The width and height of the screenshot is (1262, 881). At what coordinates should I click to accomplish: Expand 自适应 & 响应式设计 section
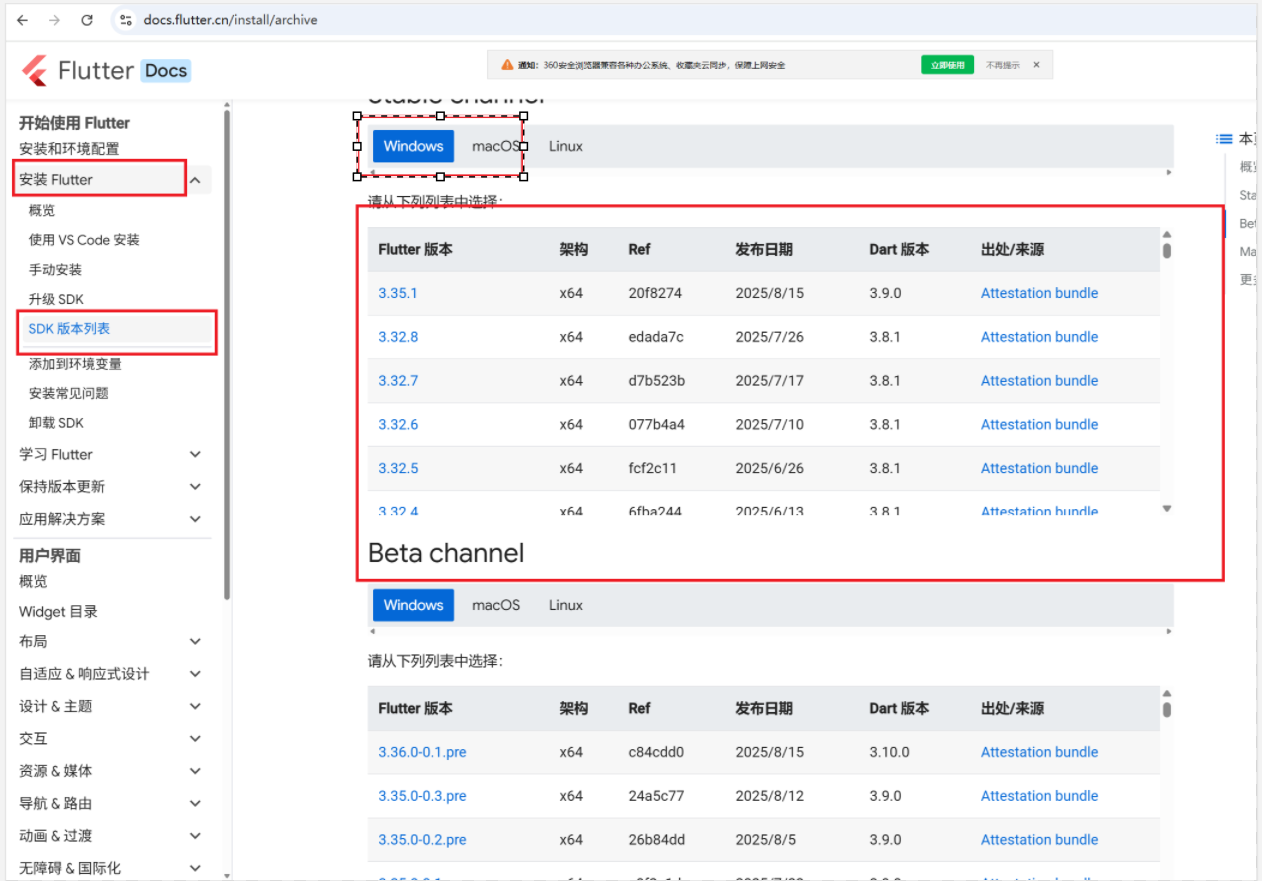(x=195, y=674)
